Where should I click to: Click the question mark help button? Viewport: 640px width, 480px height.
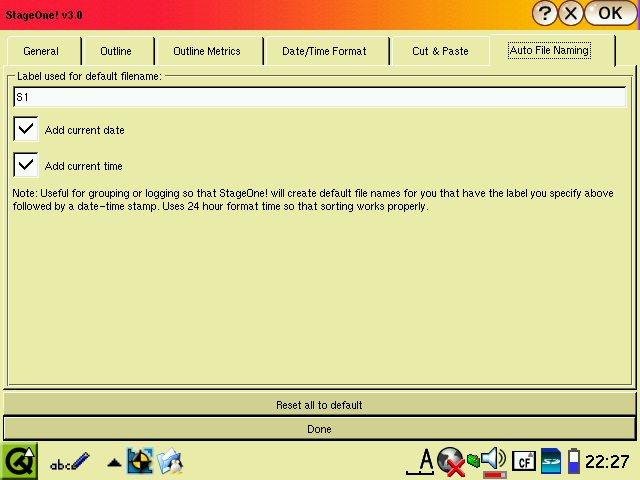coord(544,13)
